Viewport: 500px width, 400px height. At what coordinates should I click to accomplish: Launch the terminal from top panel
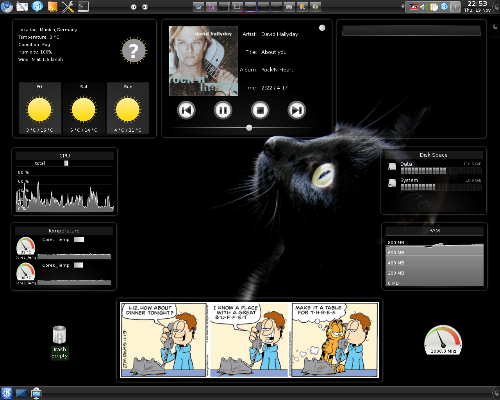(x=83, y=7)
